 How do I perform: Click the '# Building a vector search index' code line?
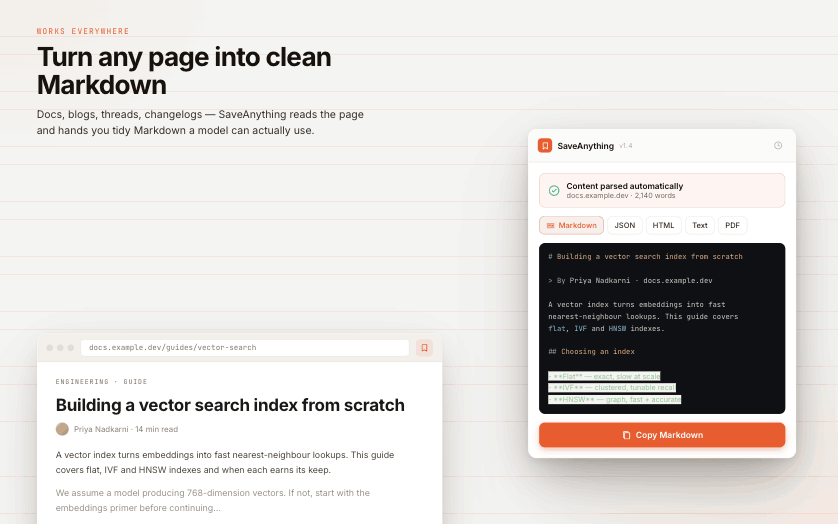645,257
